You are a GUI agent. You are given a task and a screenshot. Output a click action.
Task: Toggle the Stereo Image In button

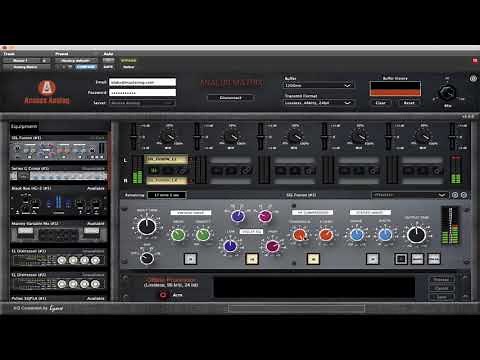click(372, 259)
